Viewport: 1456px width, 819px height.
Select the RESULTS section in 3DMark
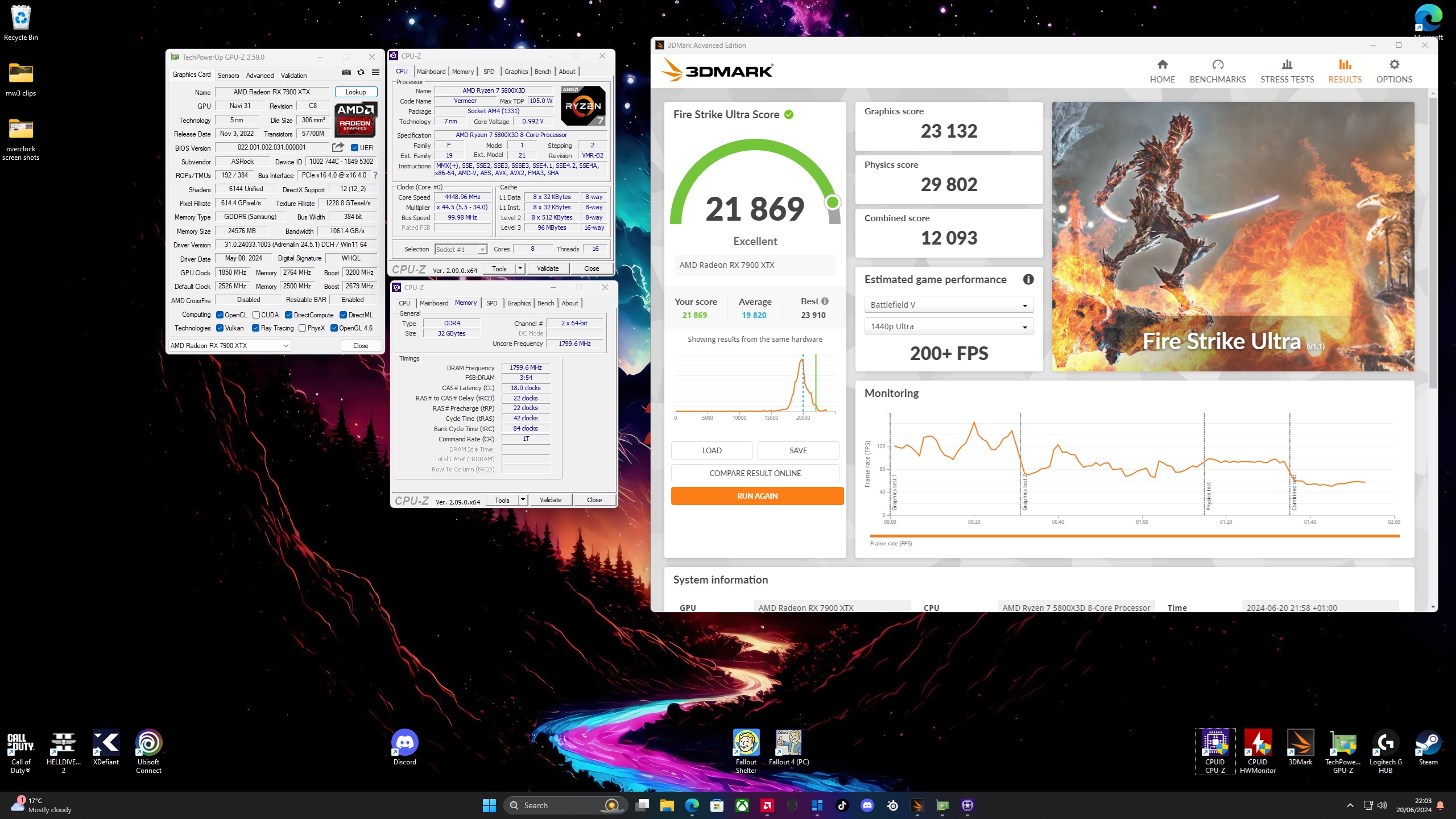click(1345, 71)
